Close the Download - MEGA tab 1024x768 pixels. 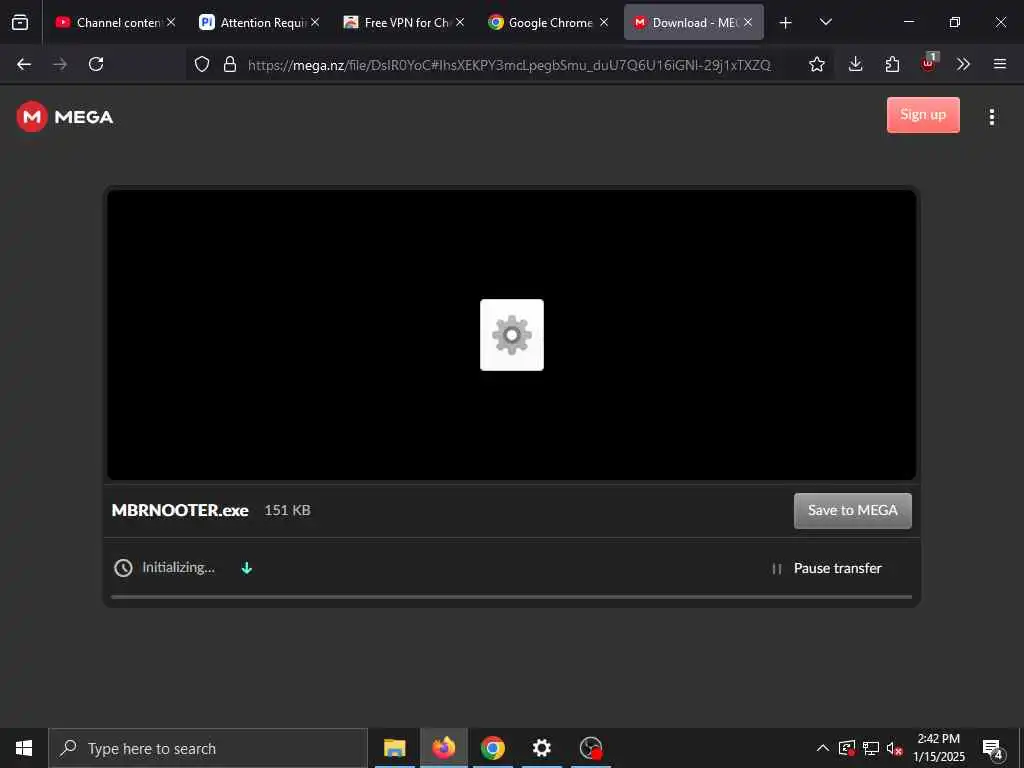(x=748, y=22)
